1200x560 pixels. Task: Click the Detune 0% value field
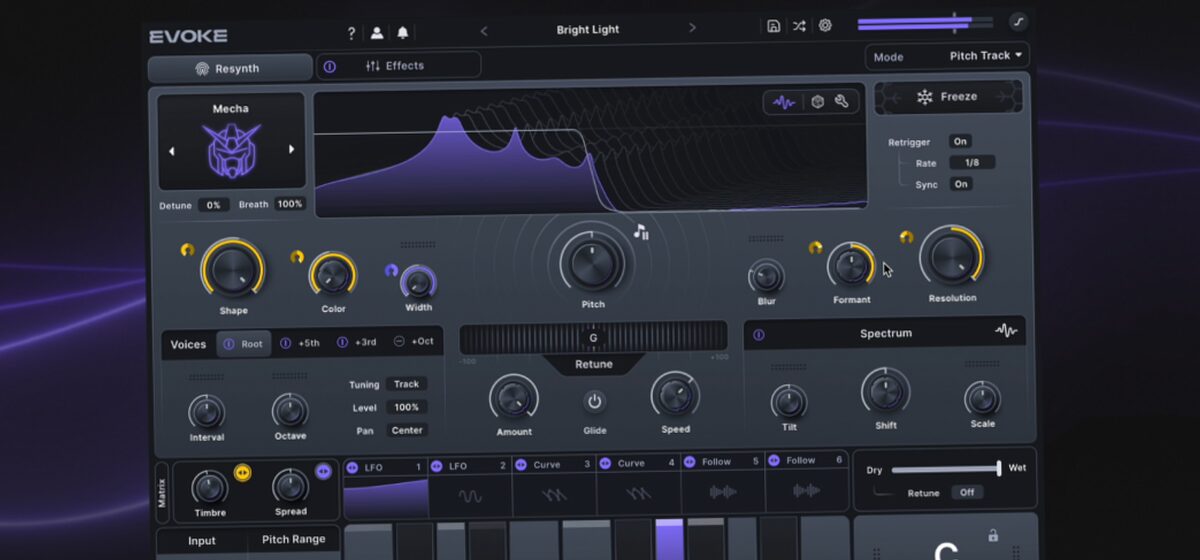click(213, 205)
